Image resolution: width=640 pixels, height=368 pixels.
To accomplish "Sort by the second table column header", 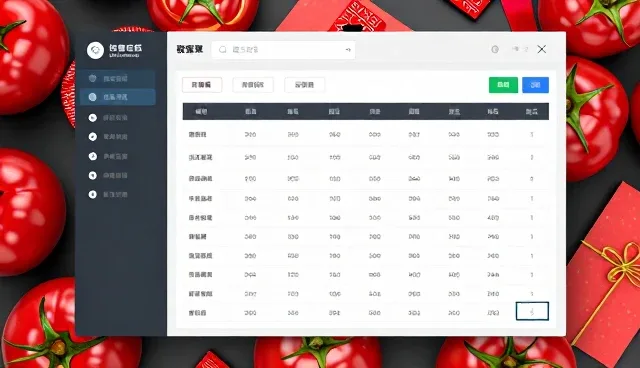I will point(251,111).
